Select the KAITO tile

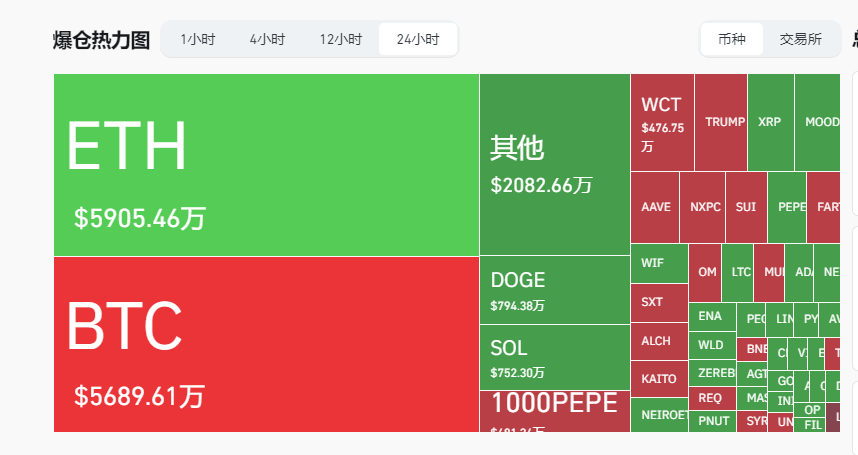pos(658,379)
